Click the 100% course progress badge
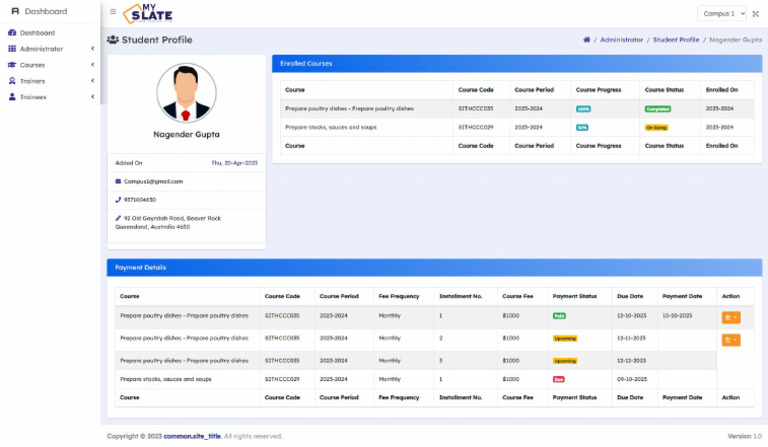Viewport: 768px width, 447px height. tap(583, 108)
